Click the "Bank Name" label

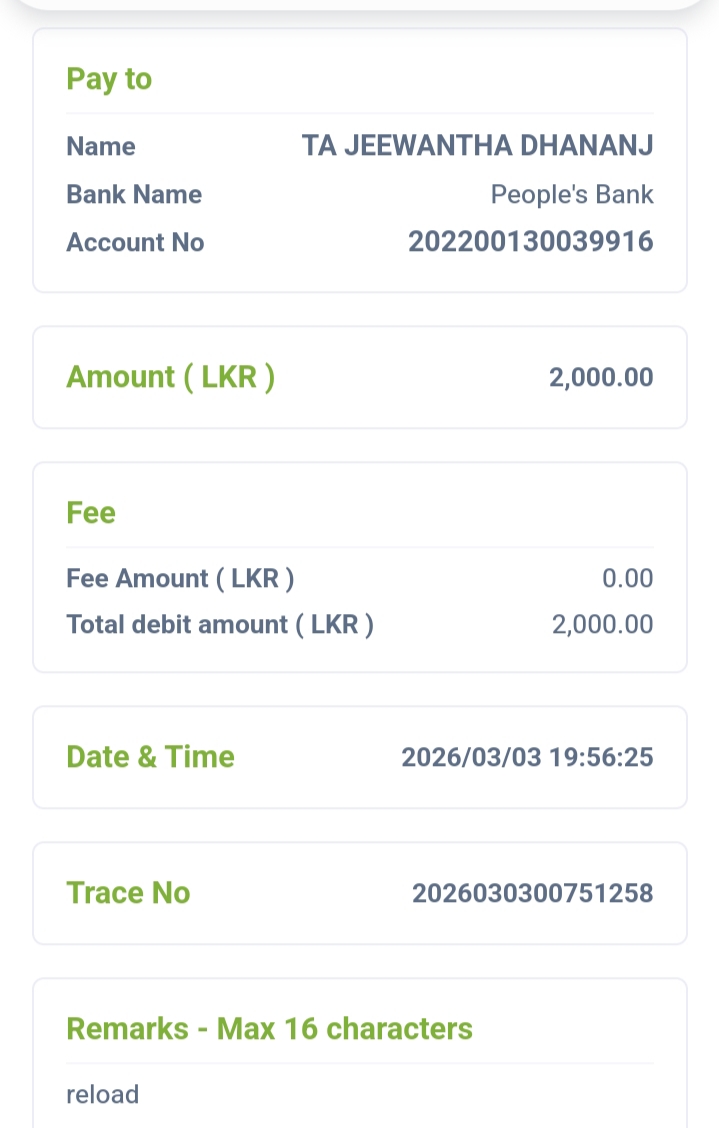[134, 194]
